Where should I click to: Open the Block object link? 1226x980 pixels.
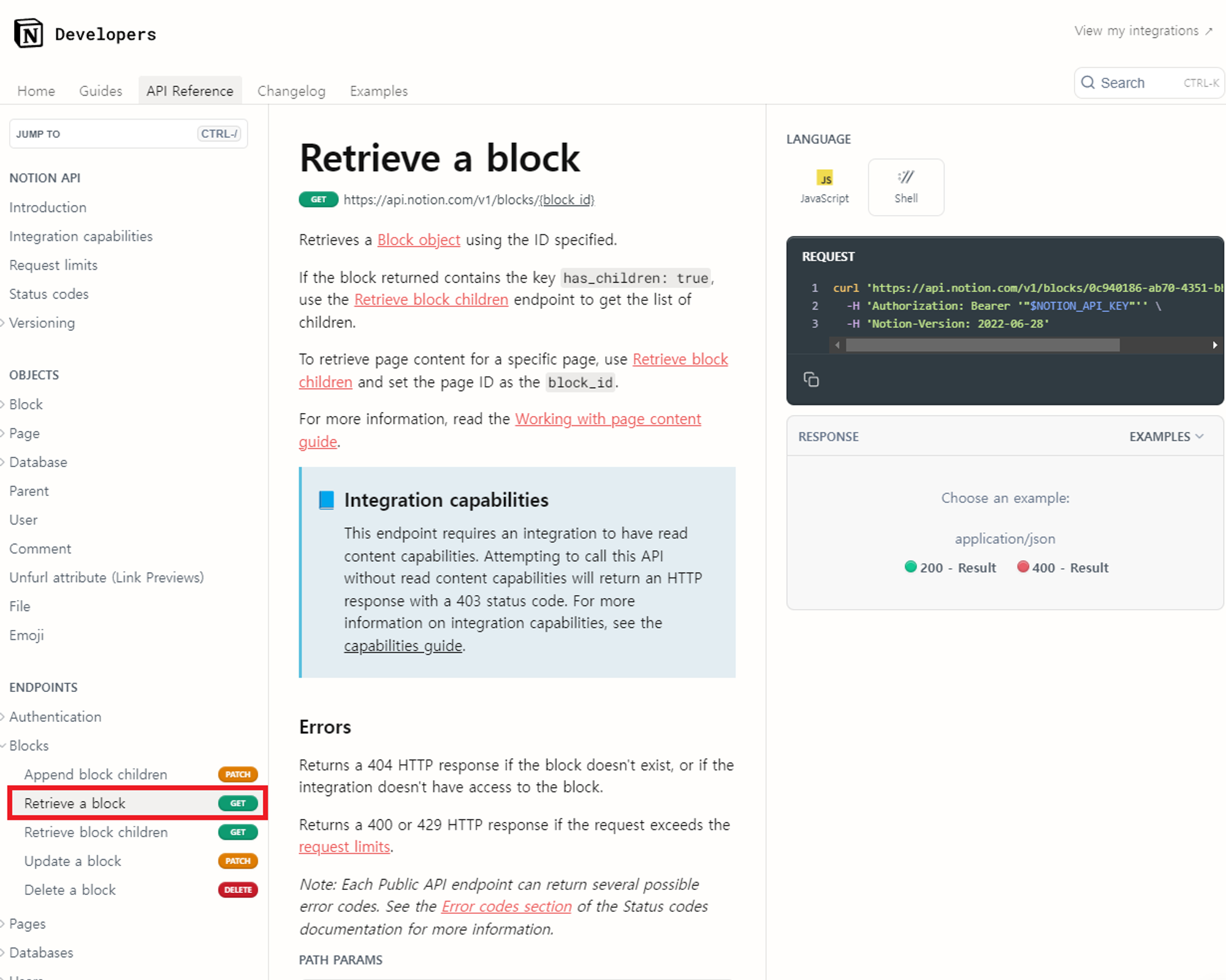coord(418,240)
